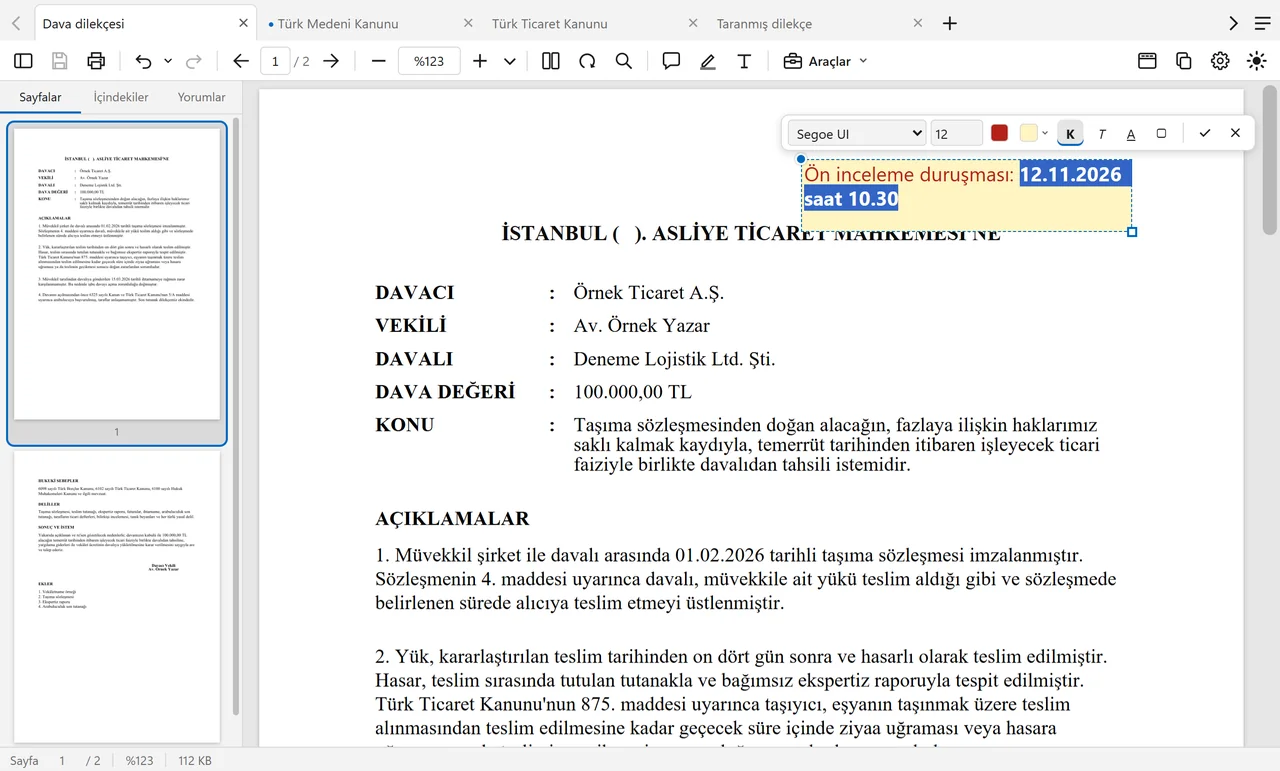The width and height of the screenshot is (1280, 771).
Task: Confirm the annotation with checkmark
Action: click(1205, 133)
